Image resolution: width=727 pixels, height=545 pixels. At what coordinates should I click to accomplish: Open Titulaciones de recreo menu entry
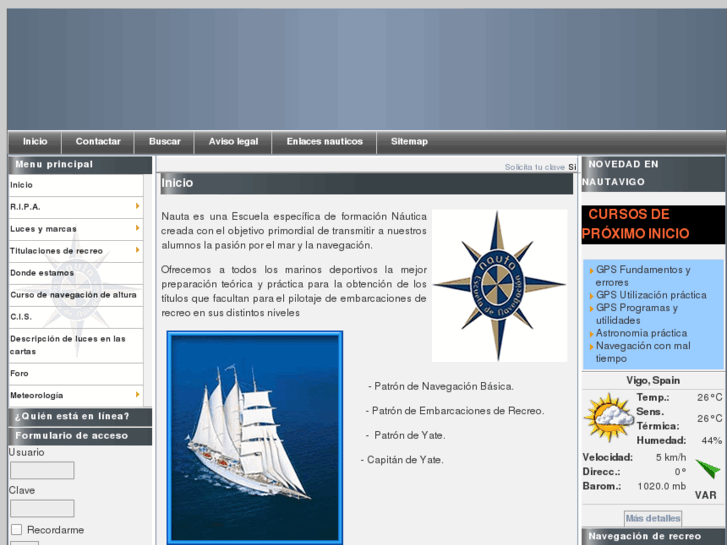[76, 251]
